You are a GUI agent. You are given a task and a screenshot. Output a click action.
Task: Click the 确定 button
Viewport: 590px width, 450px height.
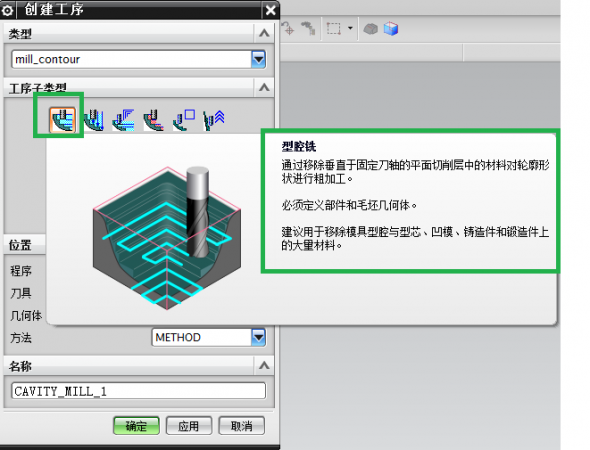[136, 426]
